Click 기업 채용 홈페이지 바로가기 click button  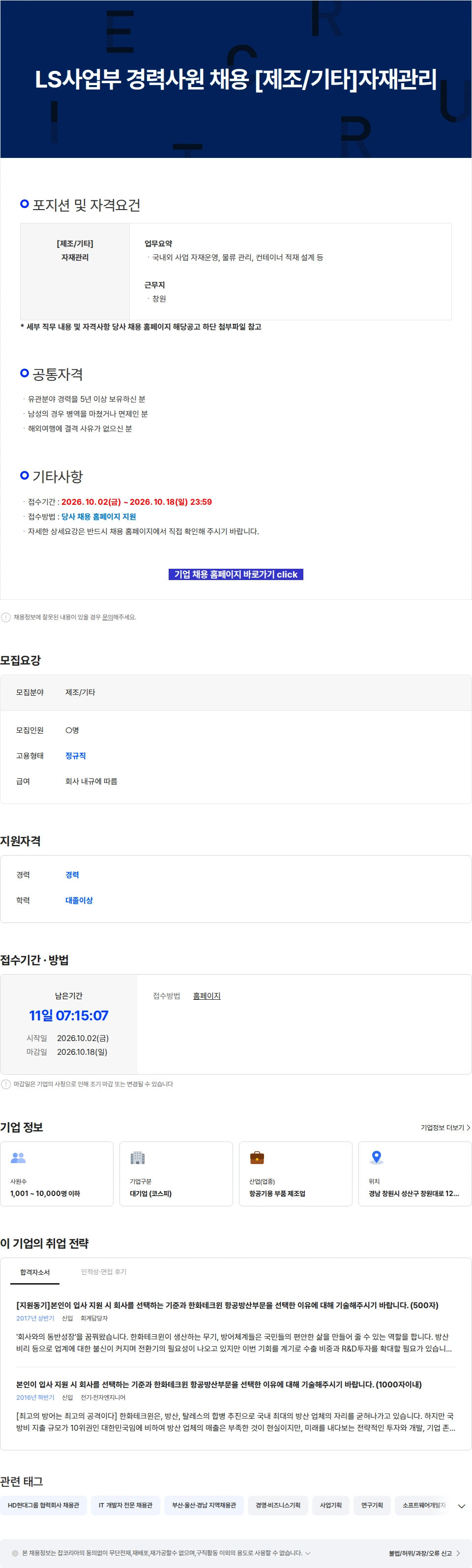pyautogui.click(x=236, y=574)
